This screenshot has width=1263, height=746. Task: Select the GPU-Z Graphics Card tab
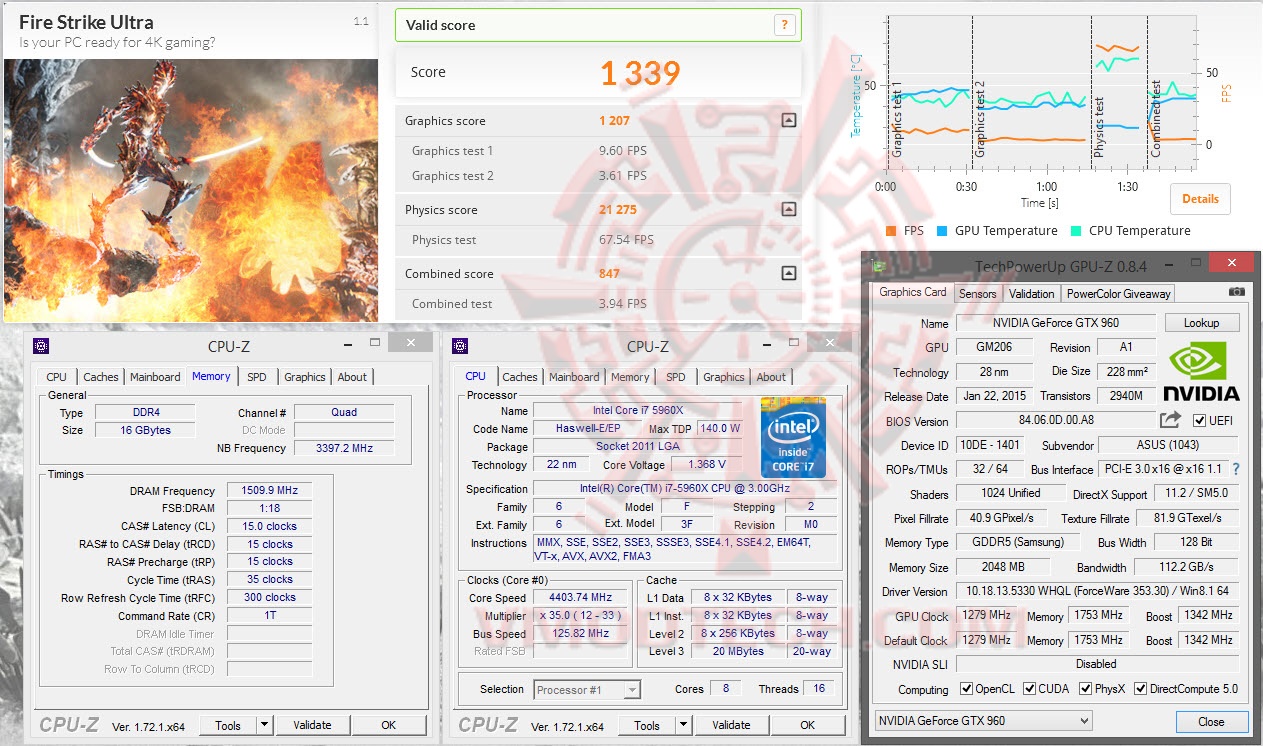[x=913, y=292]
